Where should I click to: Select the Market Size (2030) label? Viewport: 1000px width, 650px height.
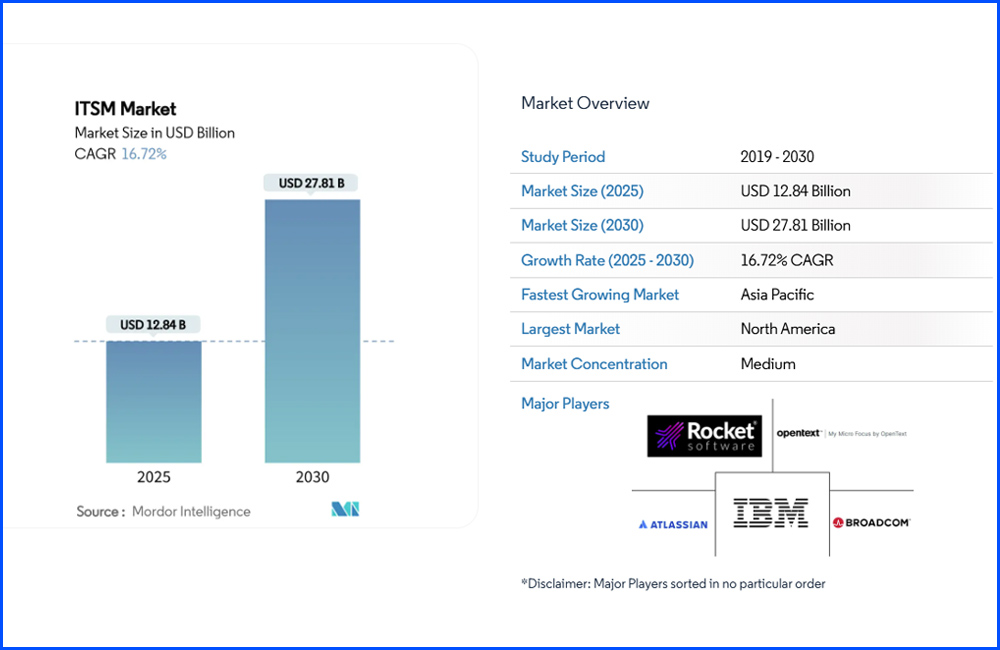point(582,225)
